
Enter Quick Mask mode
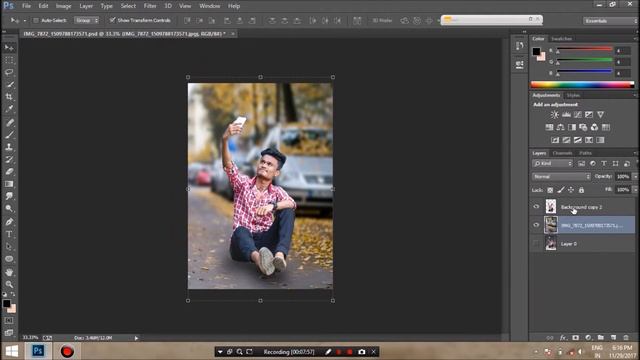(9, 321)
